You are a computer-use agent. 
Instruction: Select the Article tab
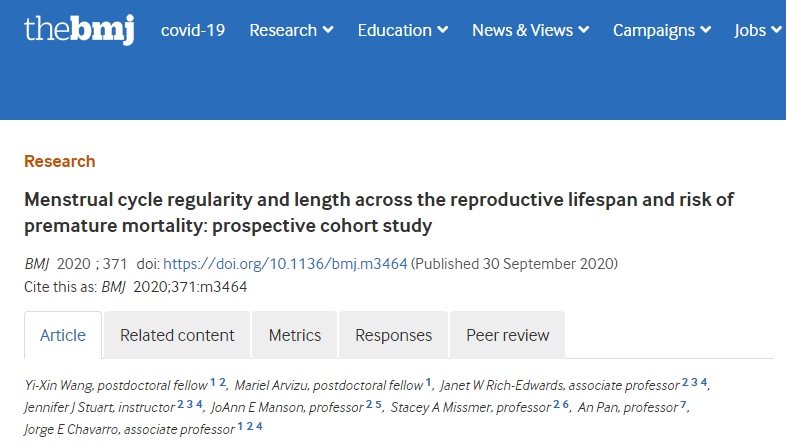pos(63,335)
